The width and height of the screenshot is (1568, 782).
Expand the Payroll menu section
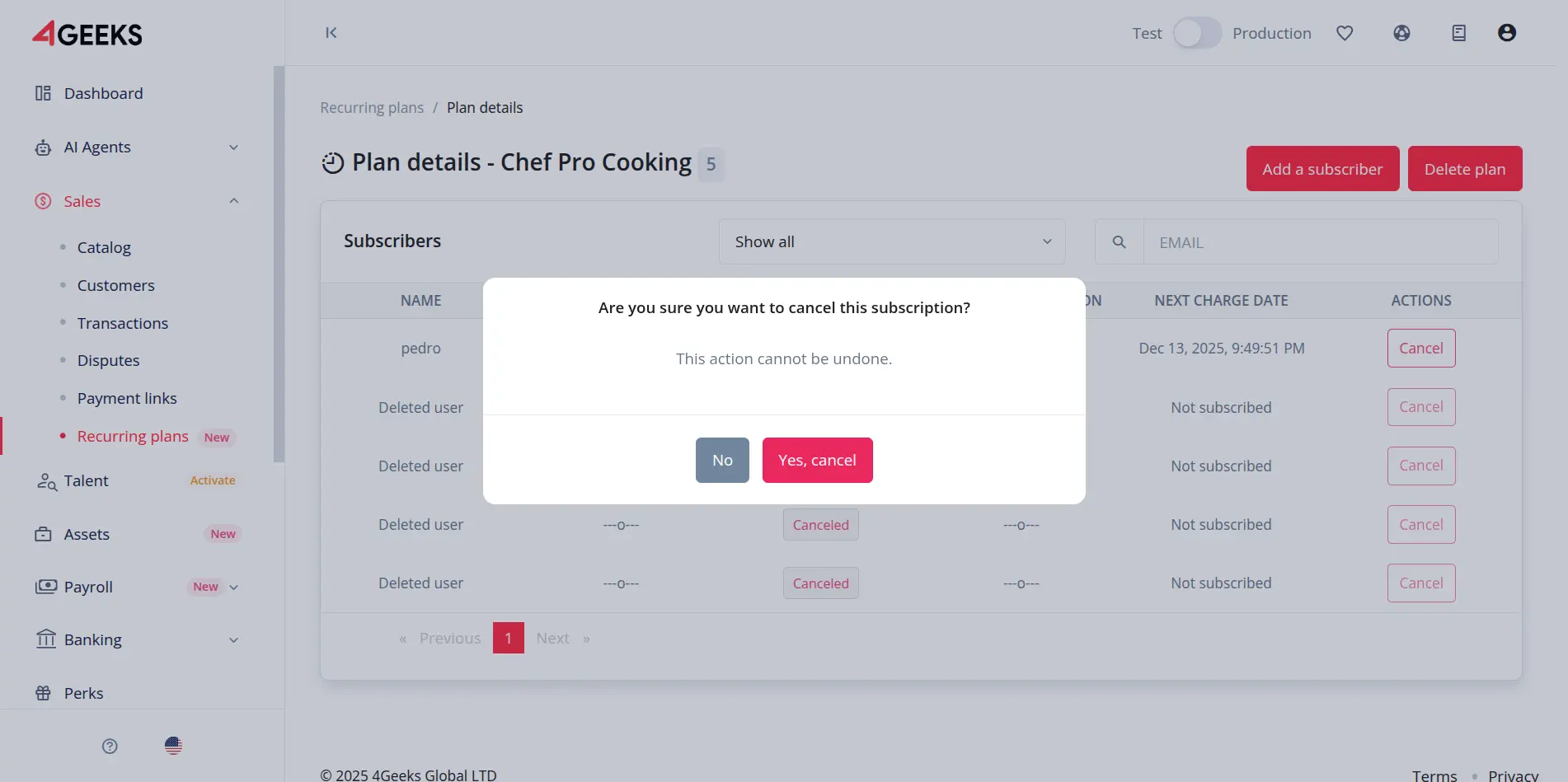[234, 587]
